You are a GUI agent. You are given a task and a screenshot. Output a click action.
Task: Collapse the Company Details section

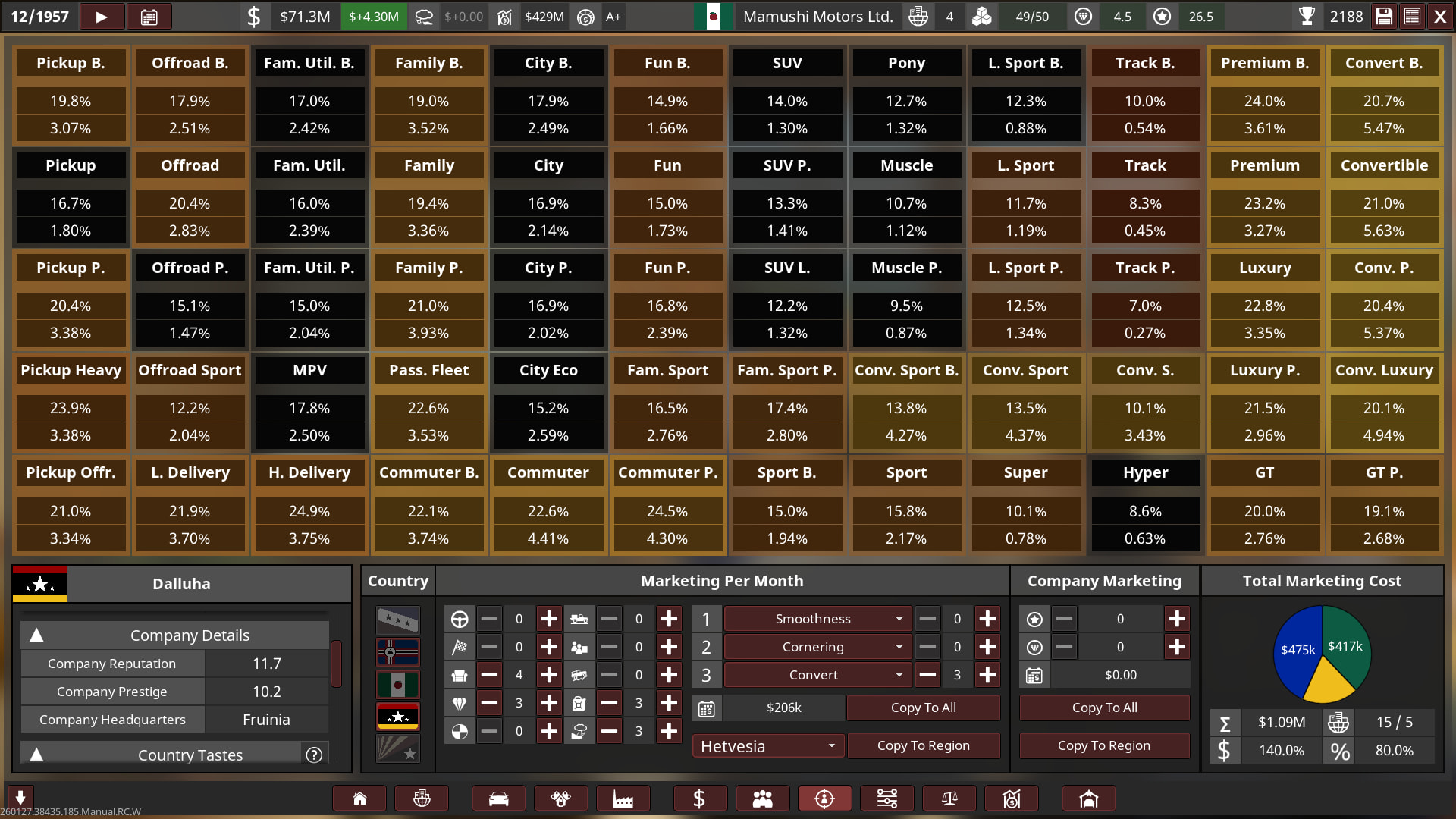coord(36,635)
